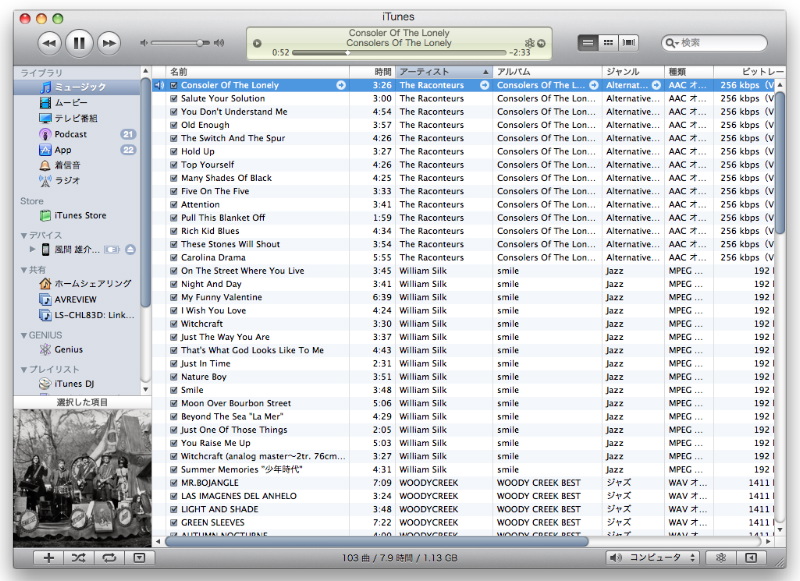This screenshot has width=800, height=581.
Task: Toggle checkbox for 'GREEN SLEEVES' track
Action: [x=174, y=522]
